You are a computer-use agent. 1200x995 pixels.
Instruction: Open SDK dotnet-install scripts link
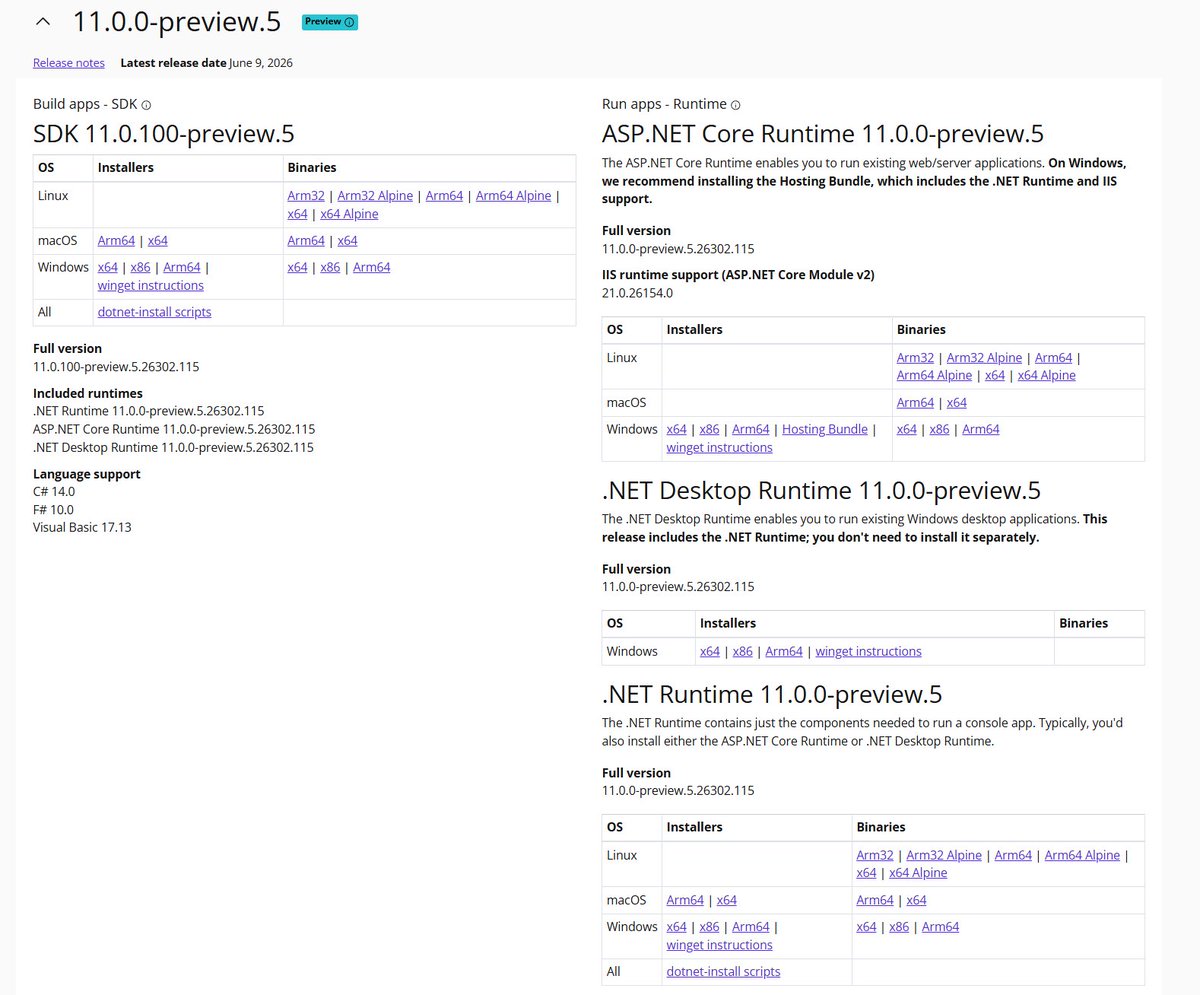click(155, 312)
